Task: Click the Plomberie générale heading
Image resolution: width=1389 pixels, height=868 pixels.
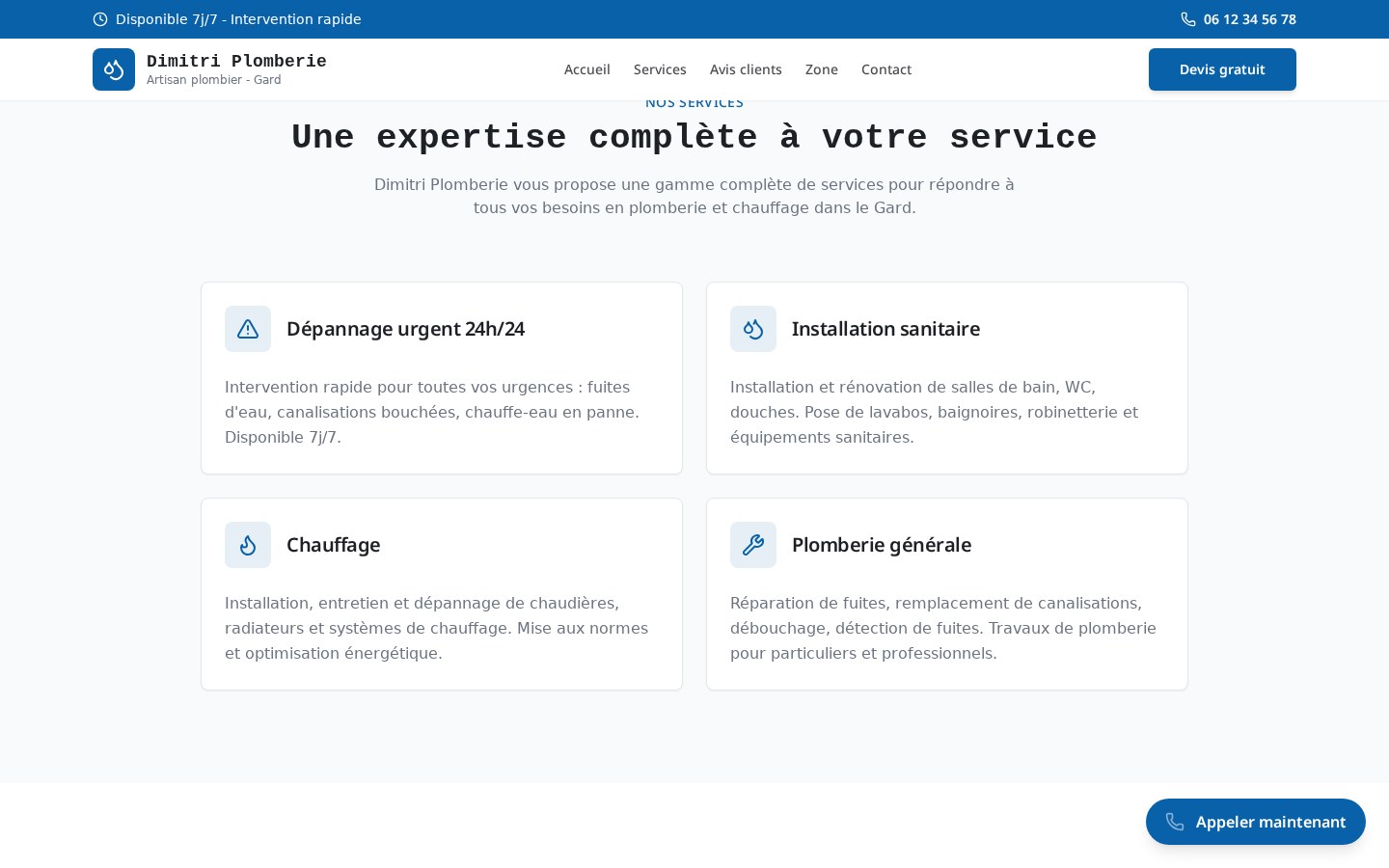Action: pyautogui.click(x=882, y=545)
